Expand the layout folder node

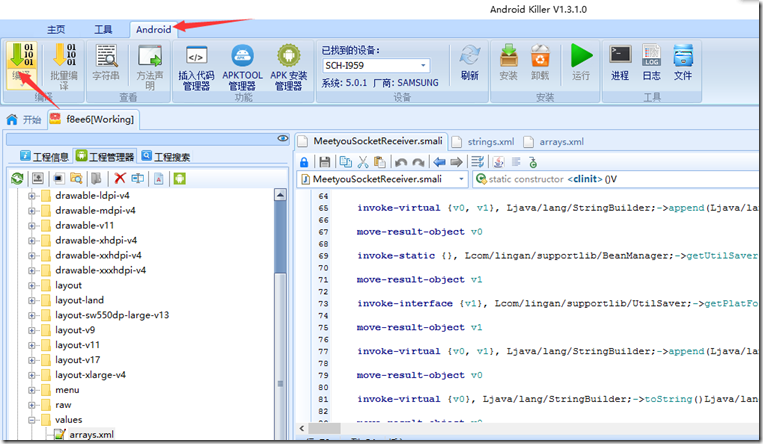tap(32, 286)
